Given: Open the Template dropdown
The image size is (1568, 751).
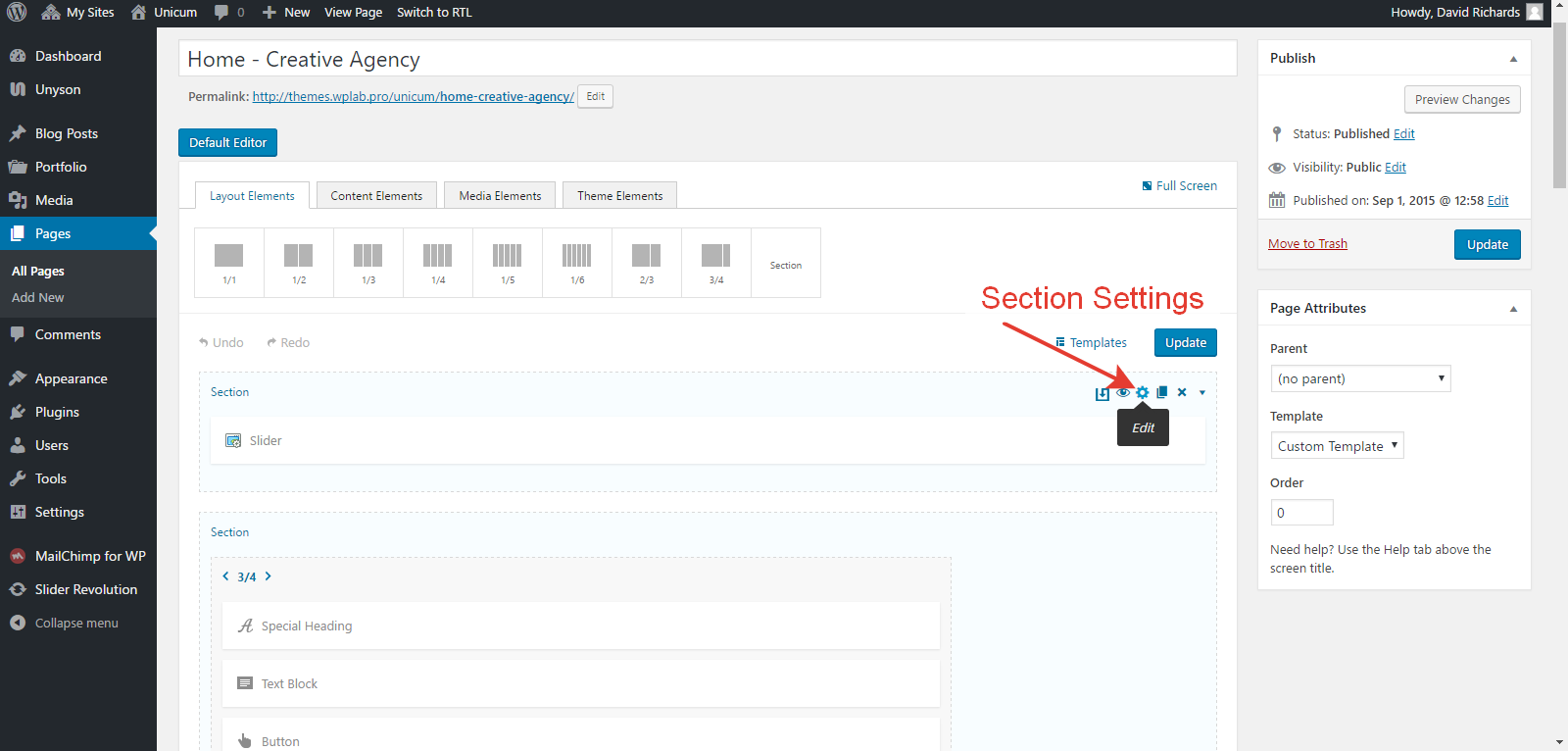Looking at the screenshot, I should [1338, 446].
